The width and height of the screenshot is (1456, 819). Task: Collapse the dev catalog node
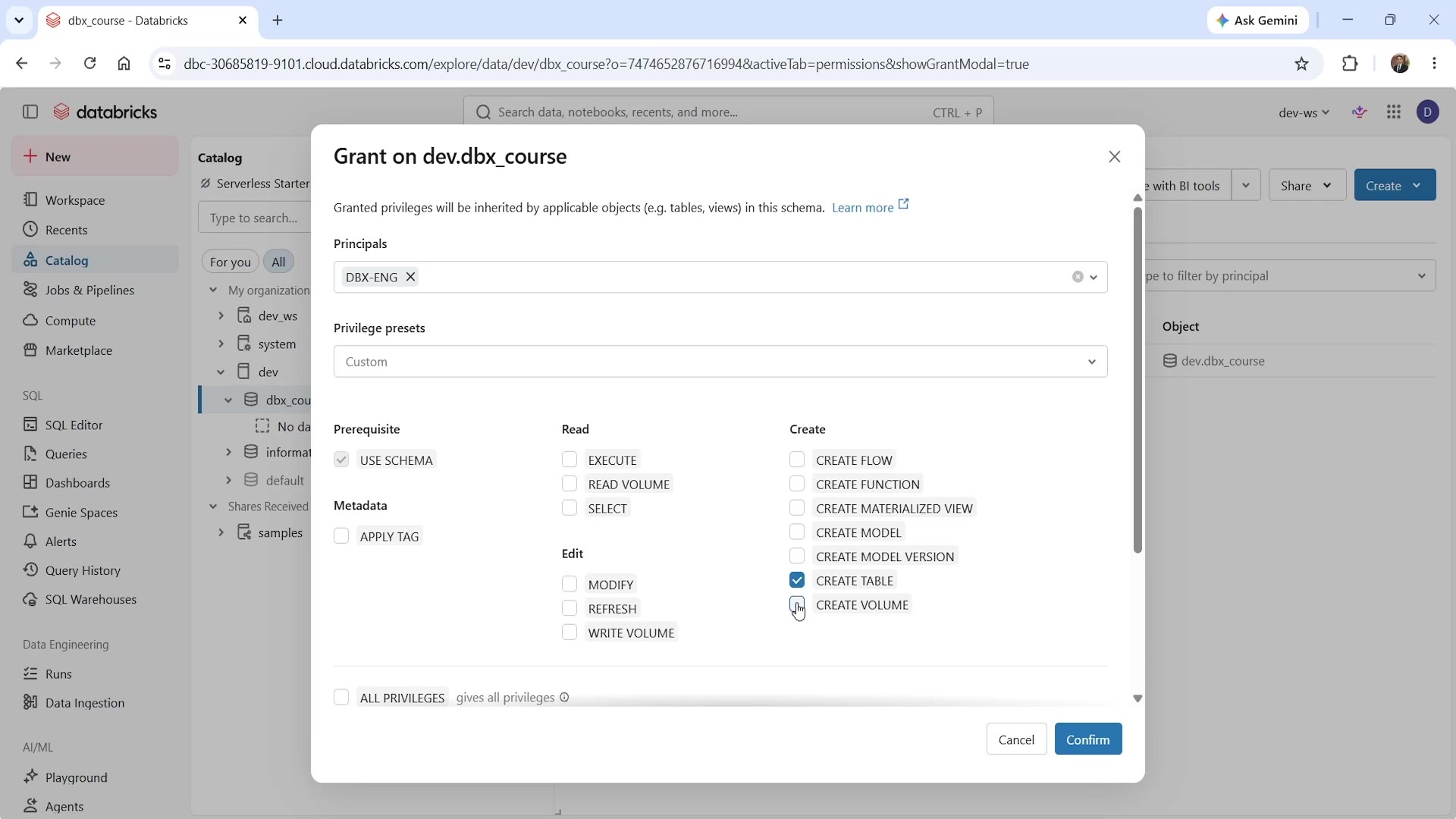tap(221, 372)
